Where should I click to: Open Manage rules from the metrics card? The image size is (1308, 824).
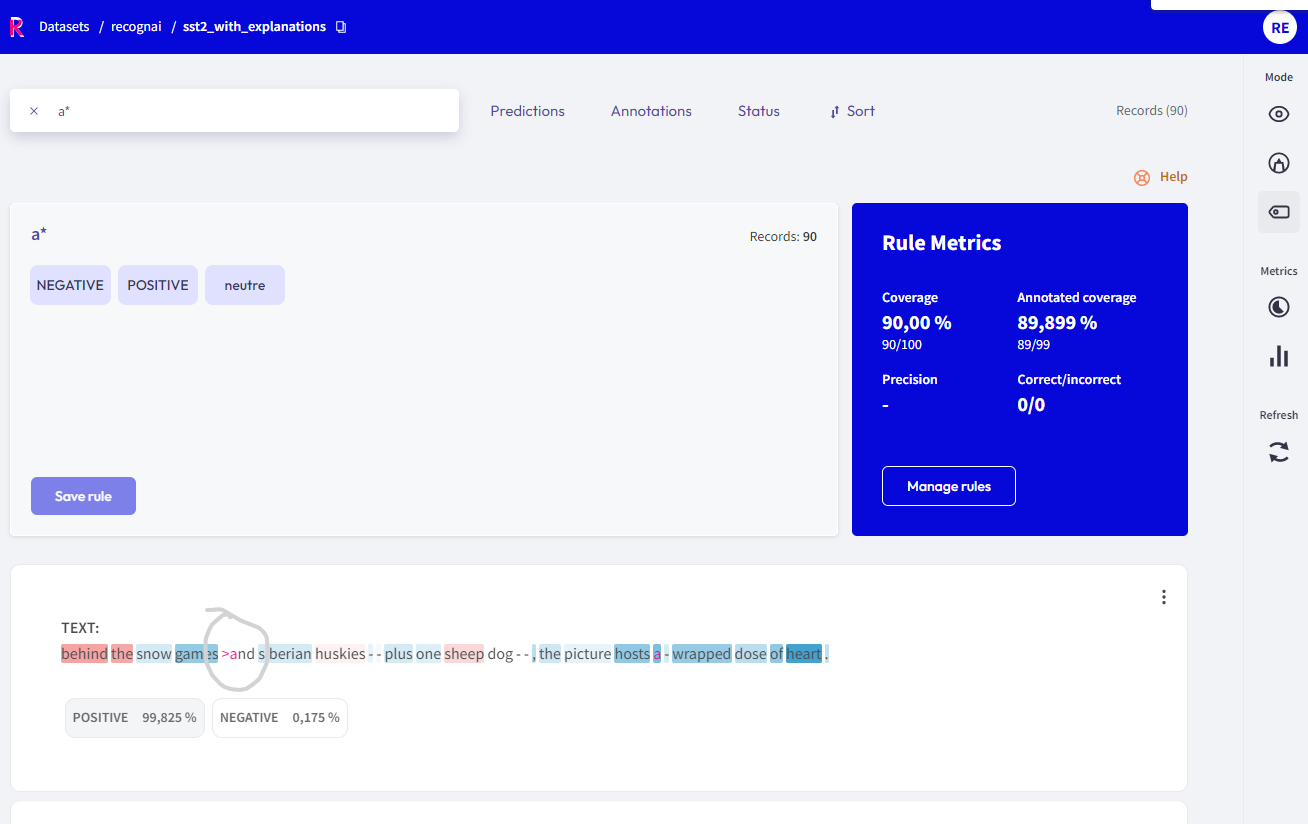[948, 486]
